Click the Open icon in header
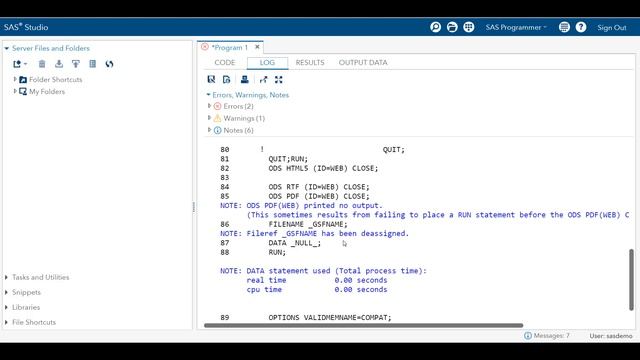Image resolution: width=640 pixels, height=360 pixels. coord(452,27)
